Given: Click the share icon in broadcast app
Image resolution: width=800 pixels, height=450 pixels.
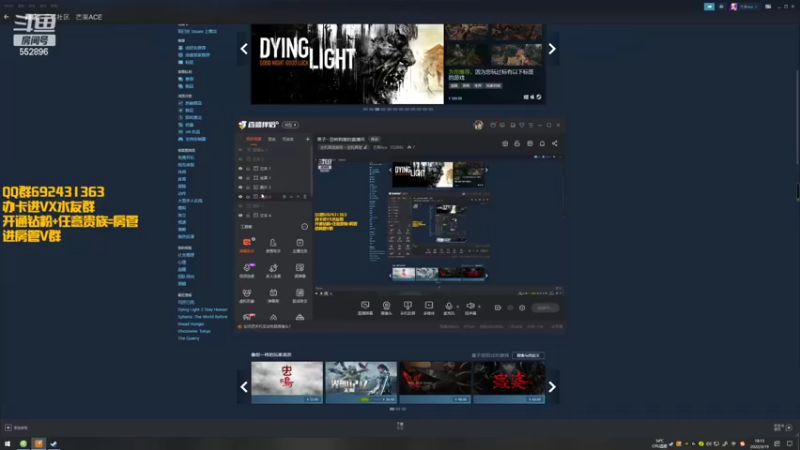Looking at the screenshot, I should tap(555, 144).
